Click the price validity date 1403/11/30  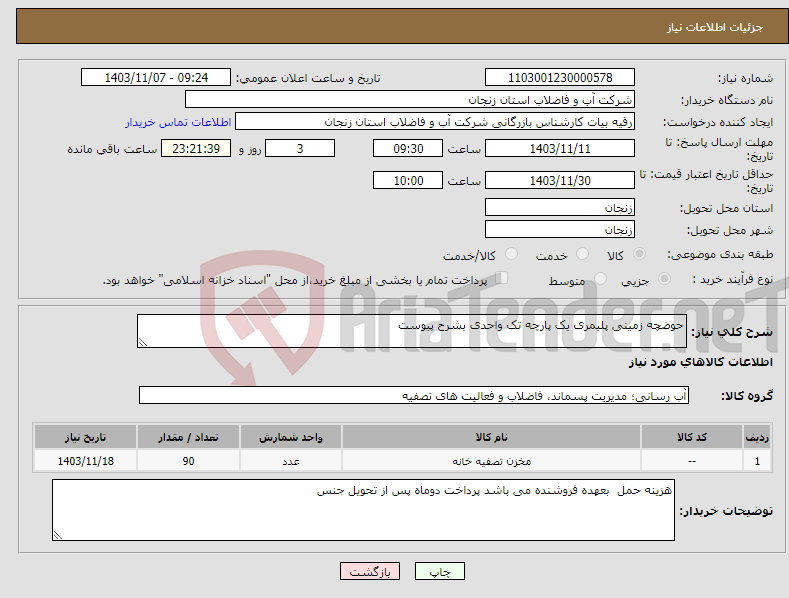point(560,180)
